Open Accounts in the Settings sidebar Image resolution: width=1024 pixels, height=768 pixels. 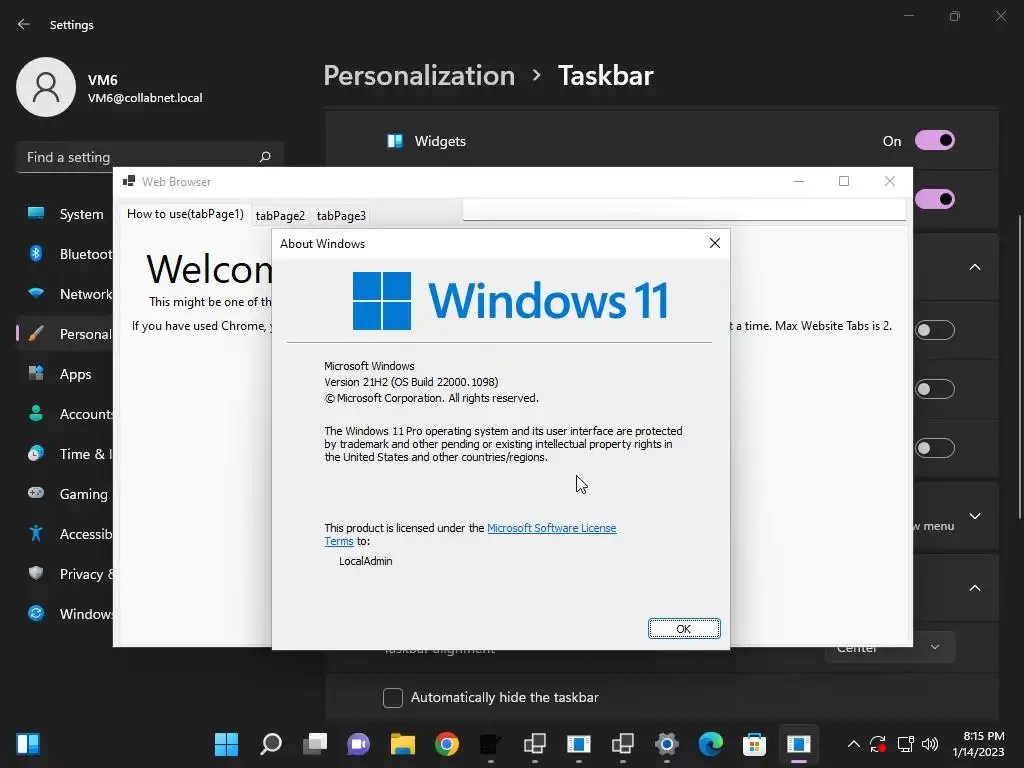[65, 414]
